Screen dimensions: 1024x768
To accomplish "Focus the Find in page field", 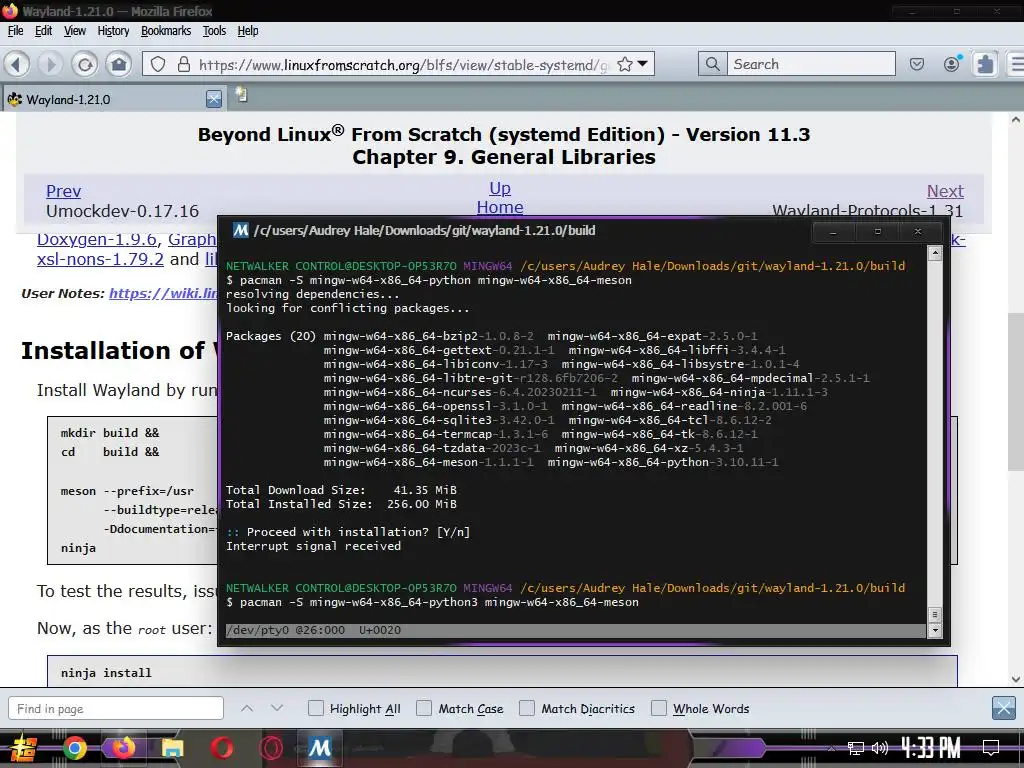I will click(116, 708).
